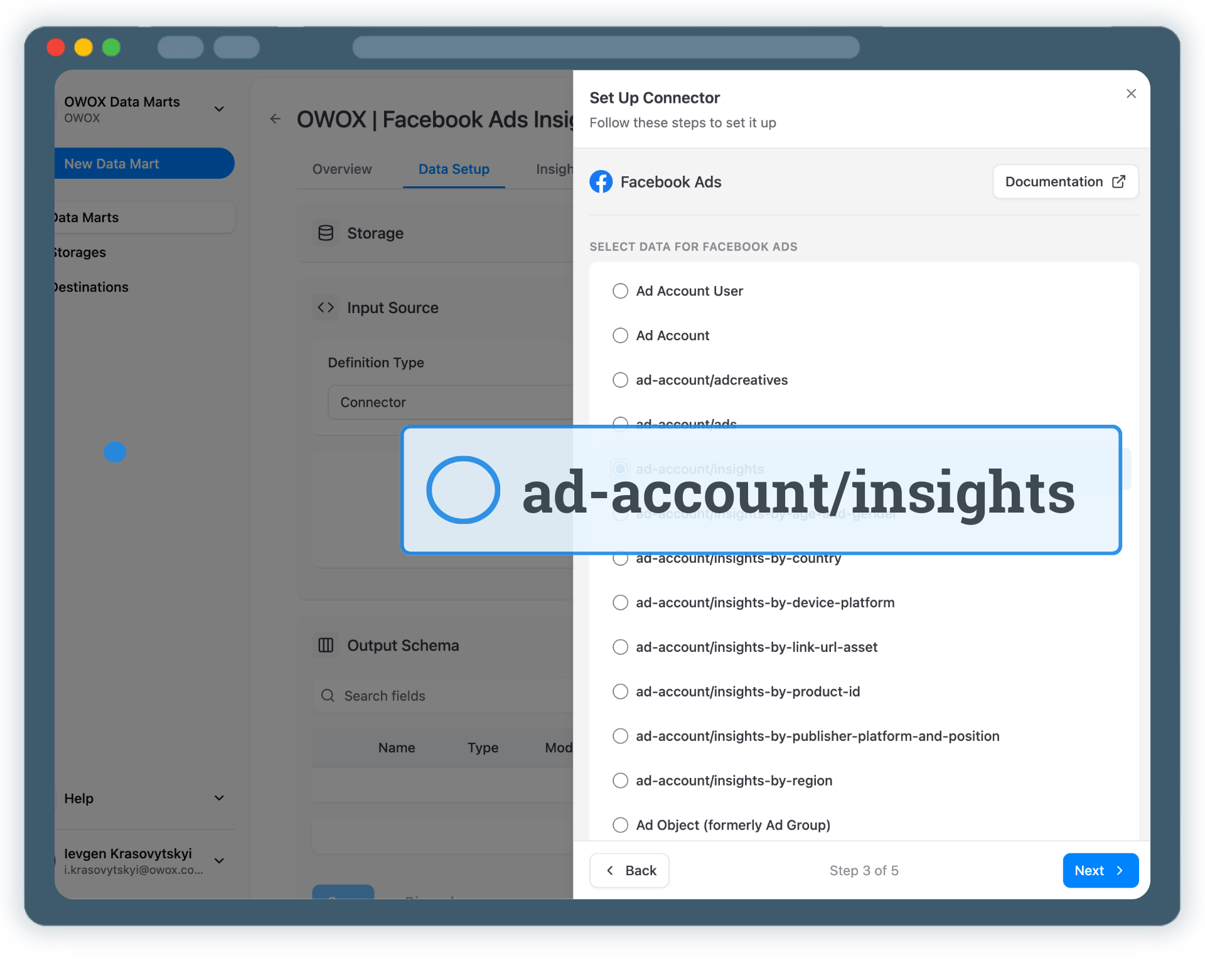Go Back to the previous step
Image resolution: width=1205 pixels, height=980 pixels.
coord(629,870)
